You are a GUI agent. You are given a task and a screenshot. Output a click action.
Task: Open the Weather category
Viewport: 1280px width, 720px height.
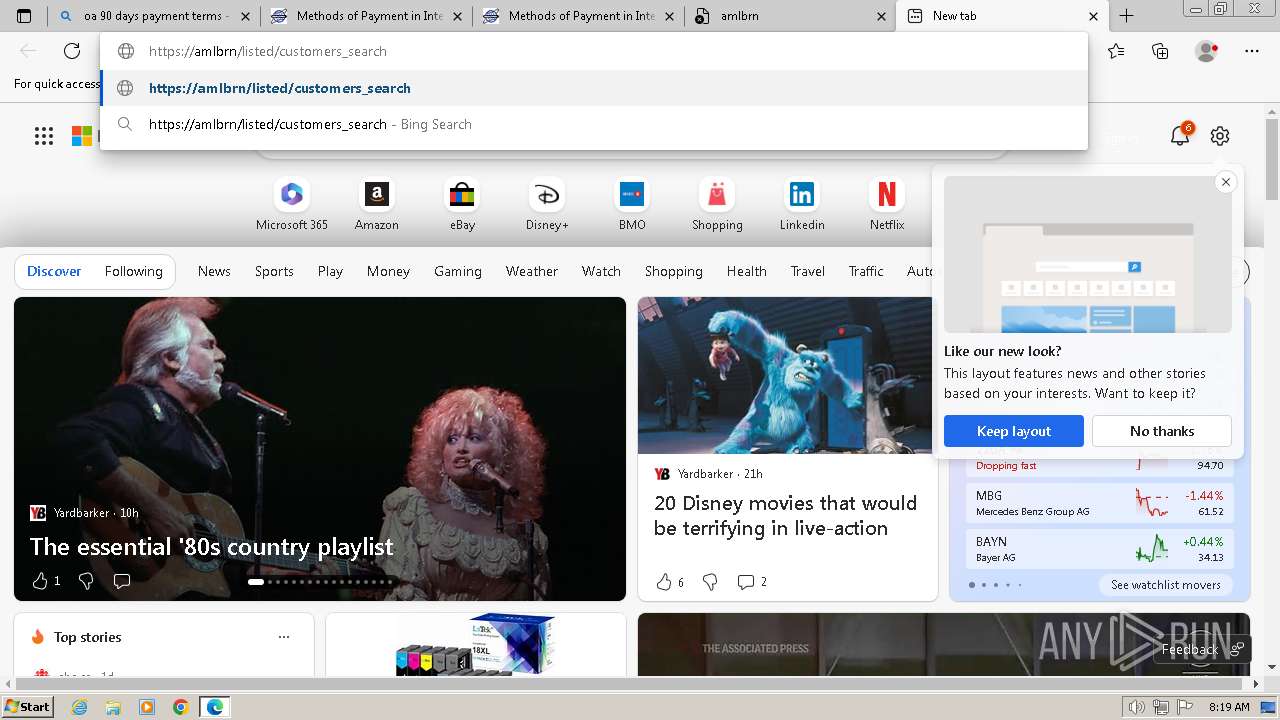(x=532, y=271)
